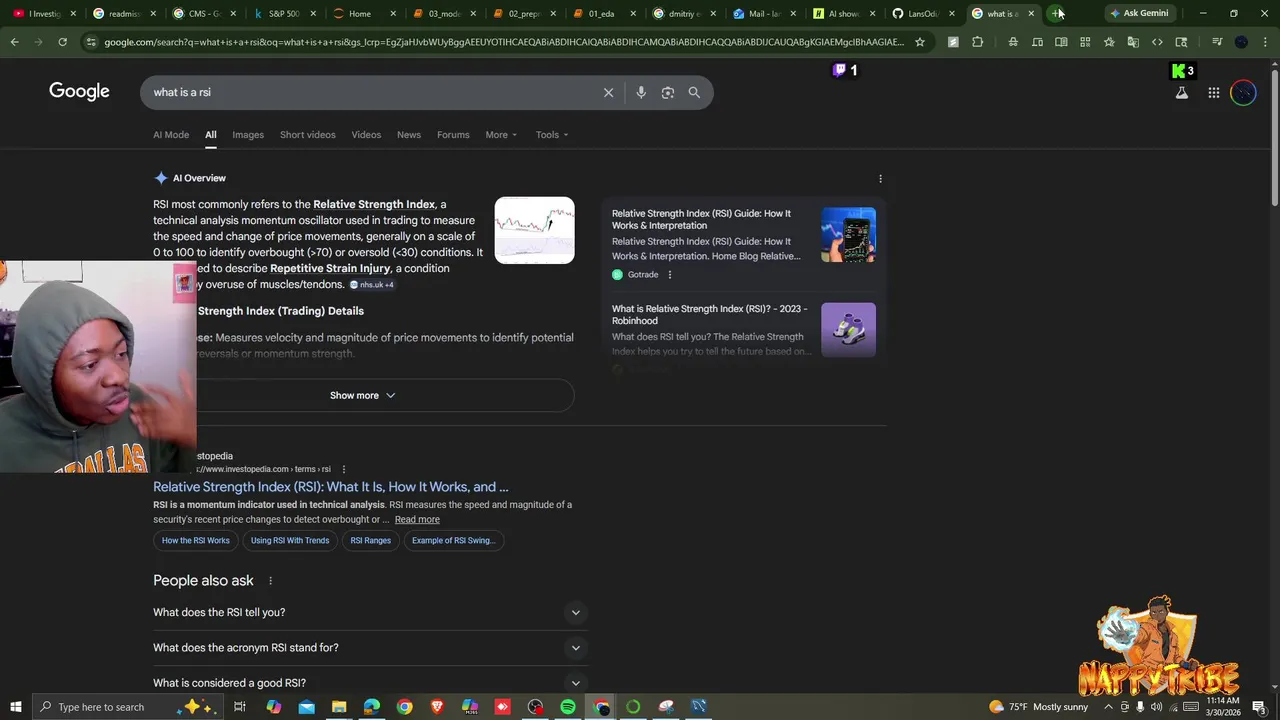1280x720 pixels.
Task: Expand the More search filters dropdown
Action: click(x=501, y=135)
